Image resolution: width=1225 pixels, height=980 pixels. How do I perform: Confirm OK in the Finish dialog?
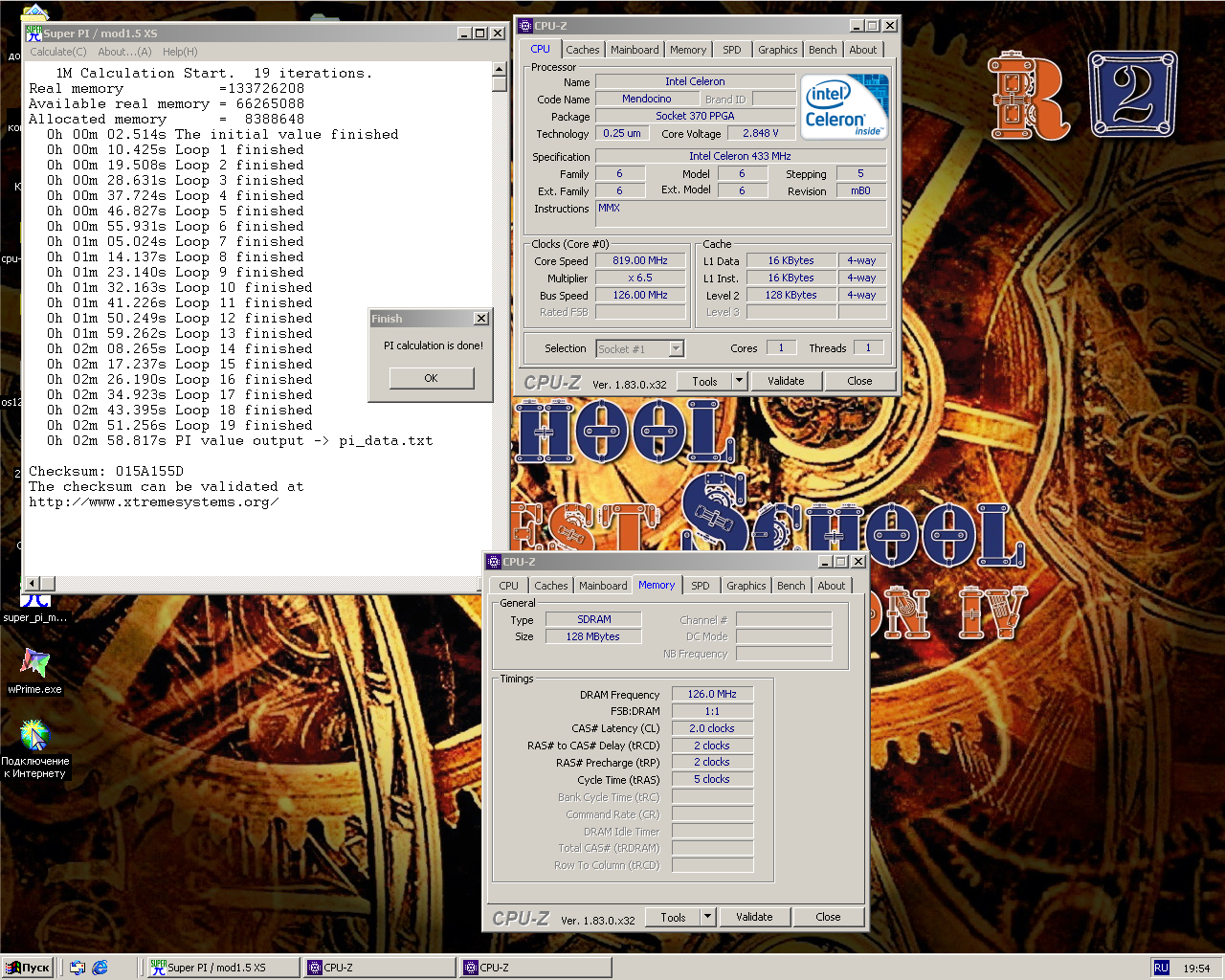[x=431, y=378]
